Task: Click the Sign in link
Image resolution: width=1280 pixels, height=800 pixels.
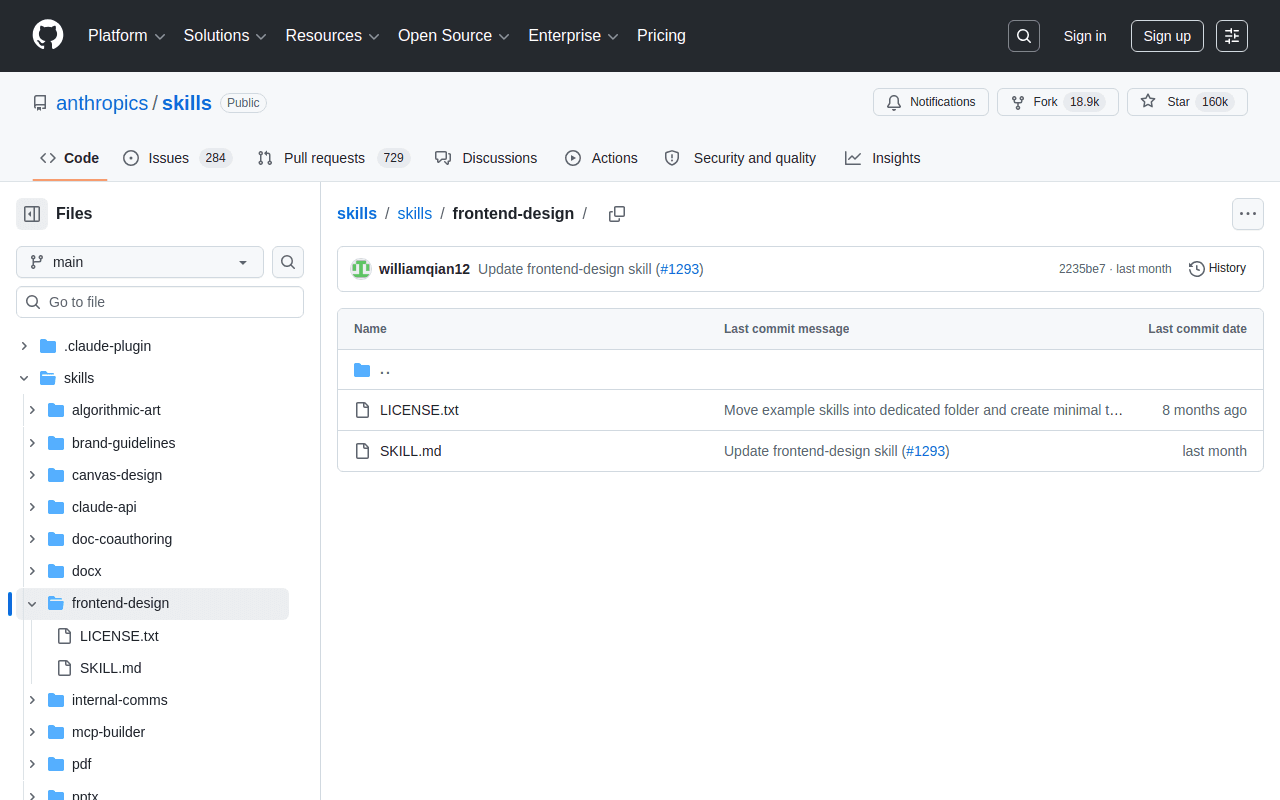Action: click(x=1085, y=36)
